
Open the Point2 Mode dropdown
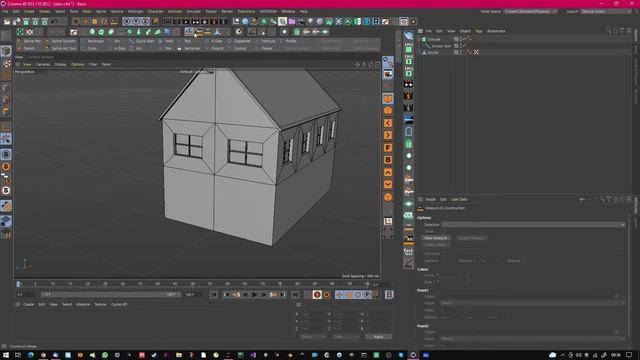point(532,339)
